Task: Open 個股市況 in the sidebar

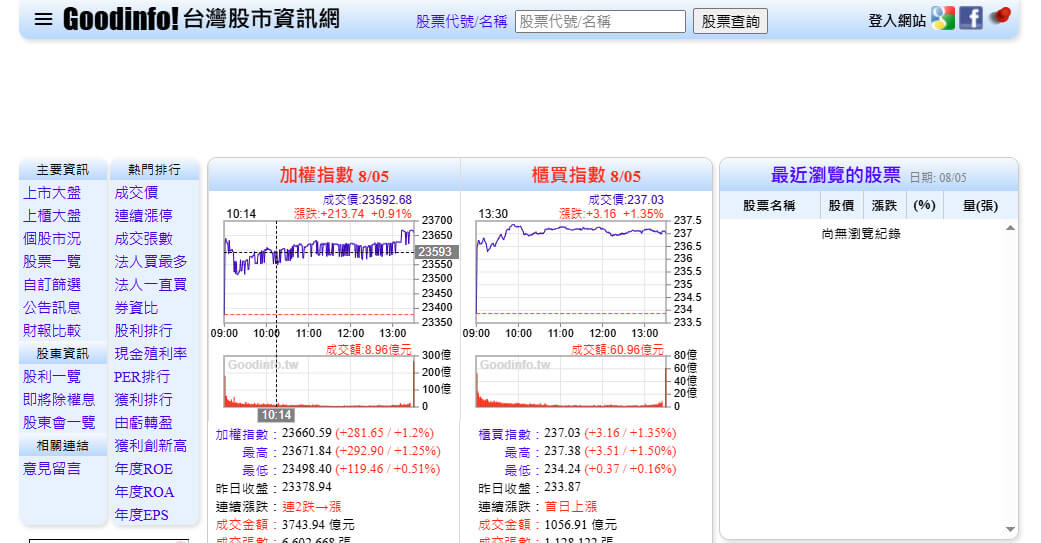Action: click(52, 239)
